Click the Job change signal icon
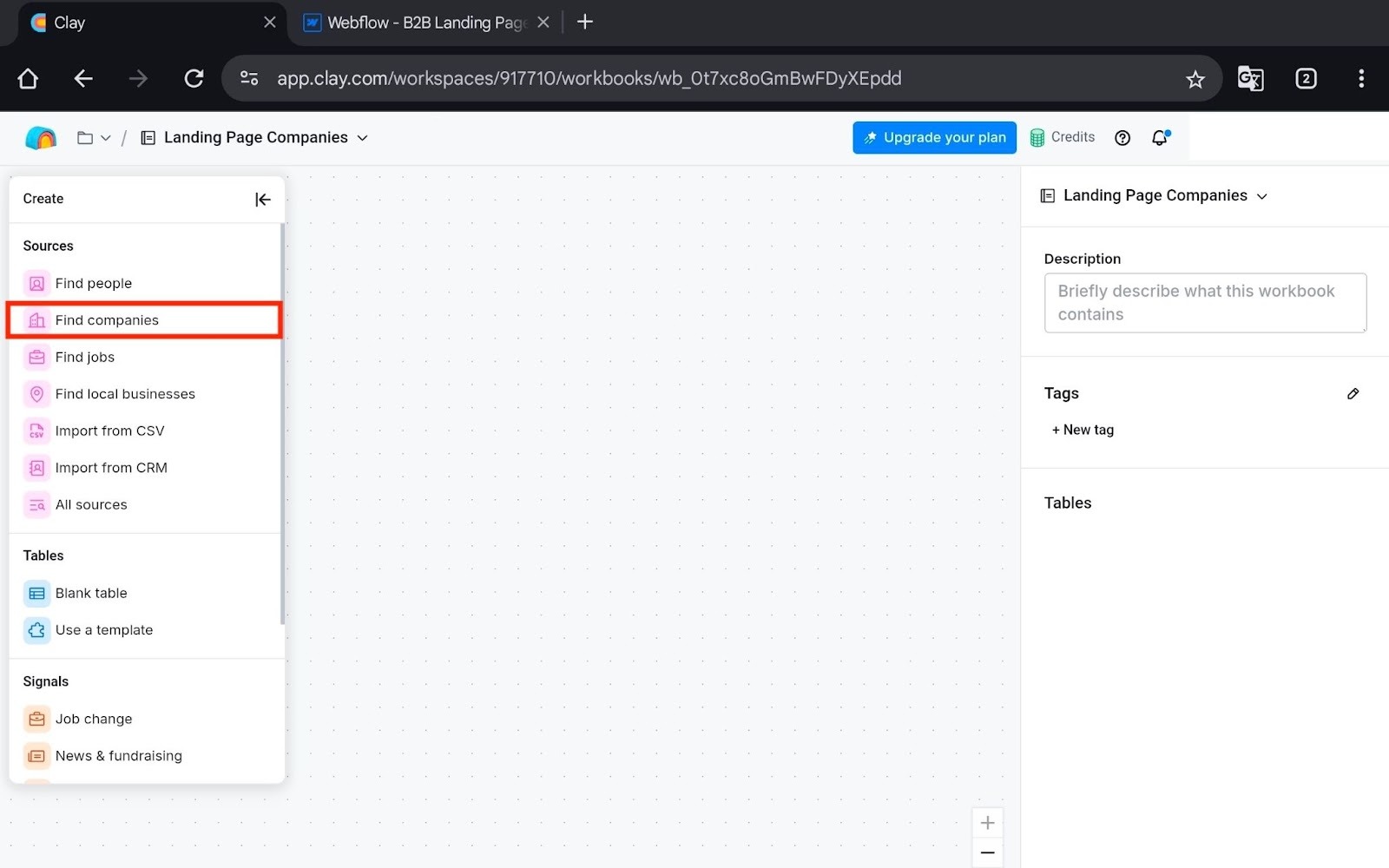Viewport: 1389px width, 868px height. [36, 719]
